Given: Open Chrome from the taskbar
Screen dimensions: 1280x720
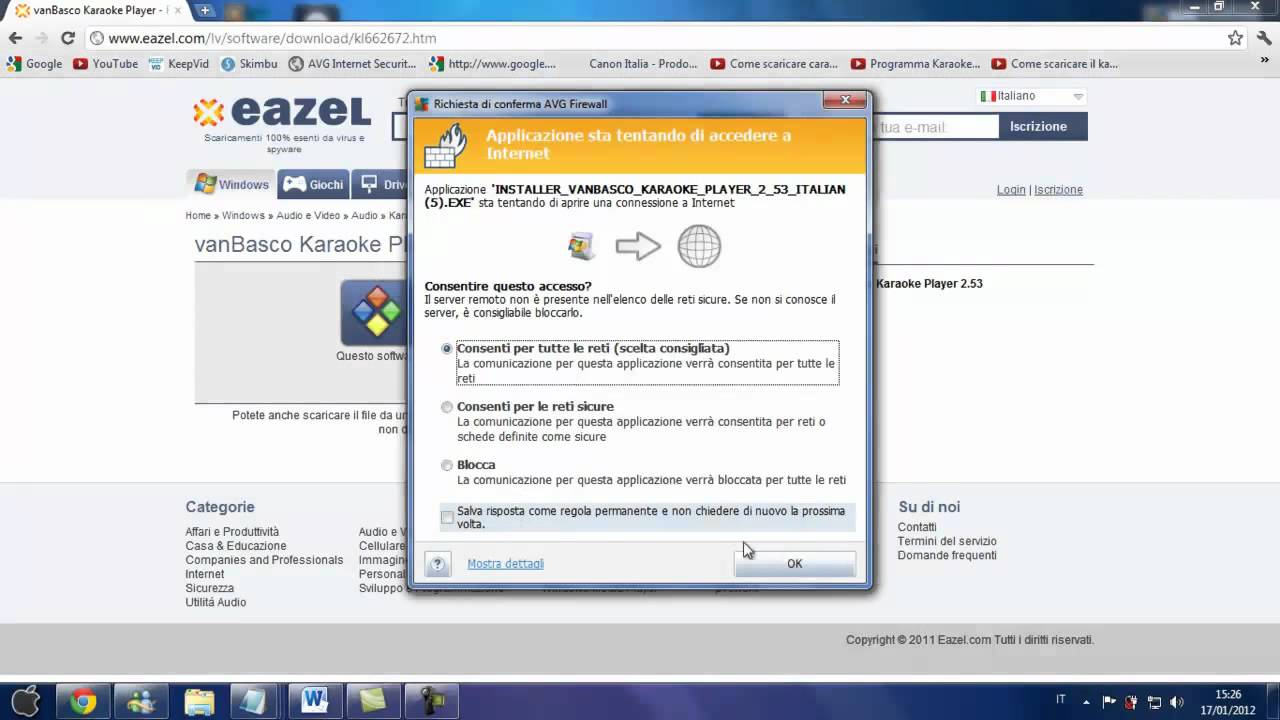Looking at the screenshot, I should [83, 701].
